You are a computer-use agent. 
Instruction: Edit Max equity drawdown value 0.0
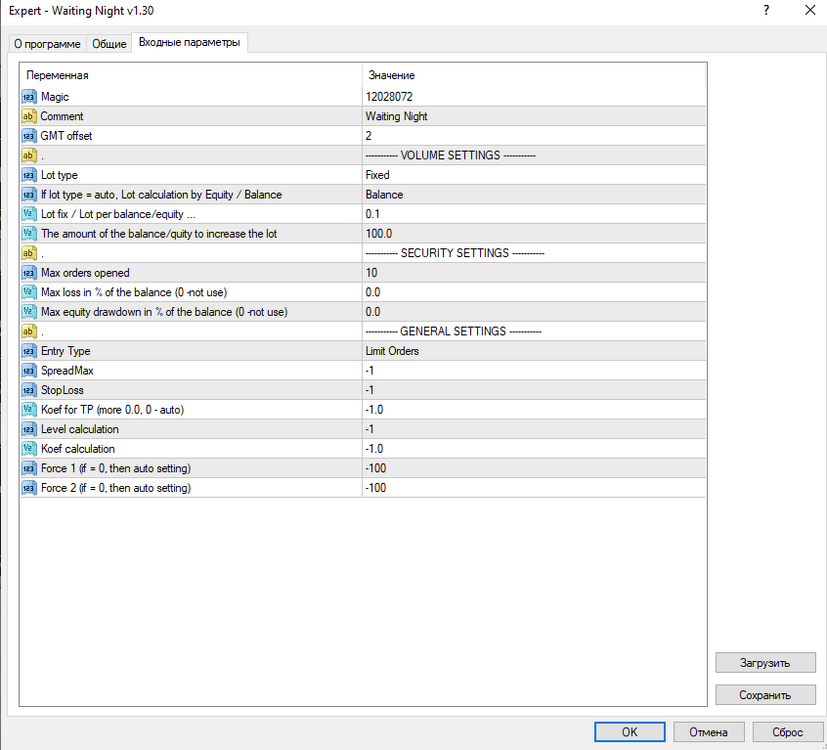coord(534,312)
